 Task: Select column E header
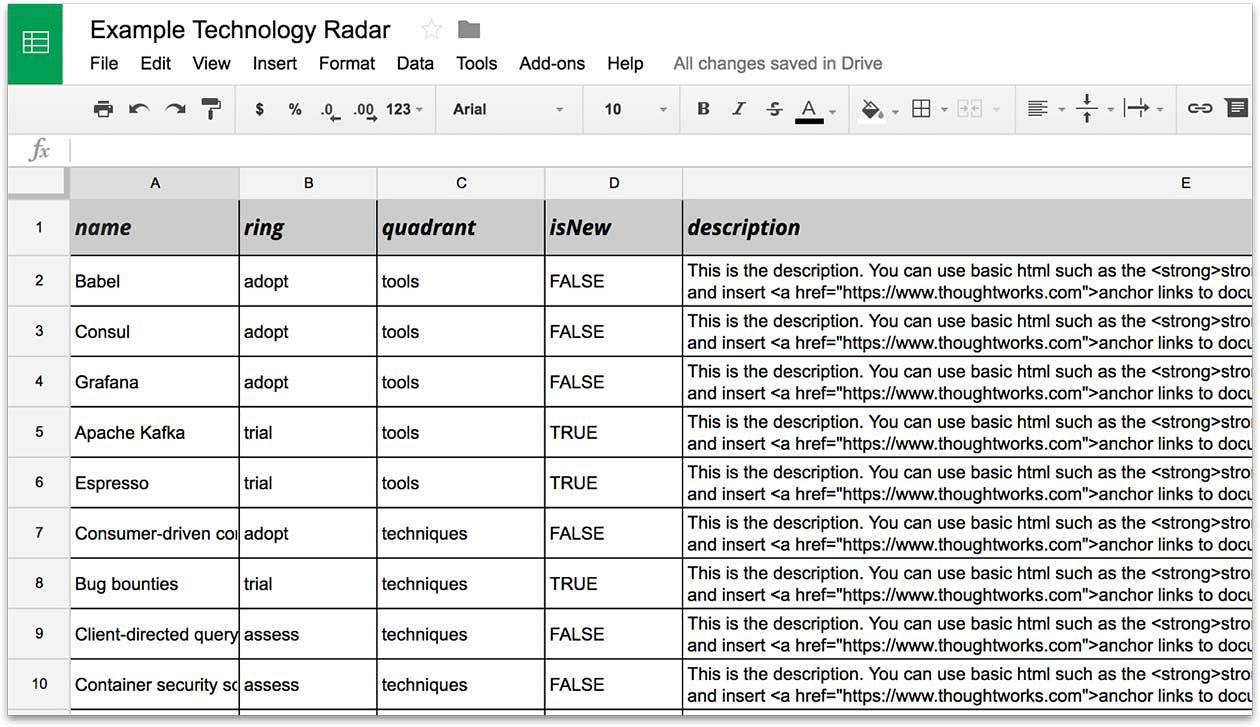(x=967, y=183)
